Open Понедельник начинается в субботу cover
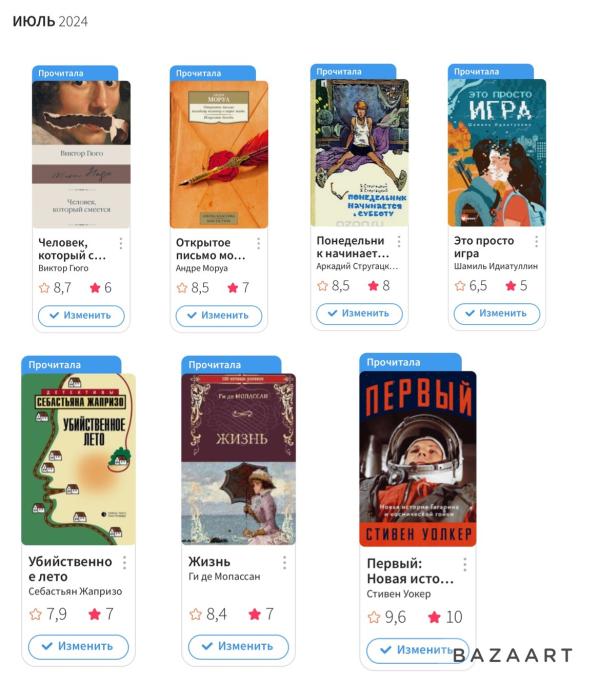The width and height of the screenshot is (600, 683). point(359,152)
